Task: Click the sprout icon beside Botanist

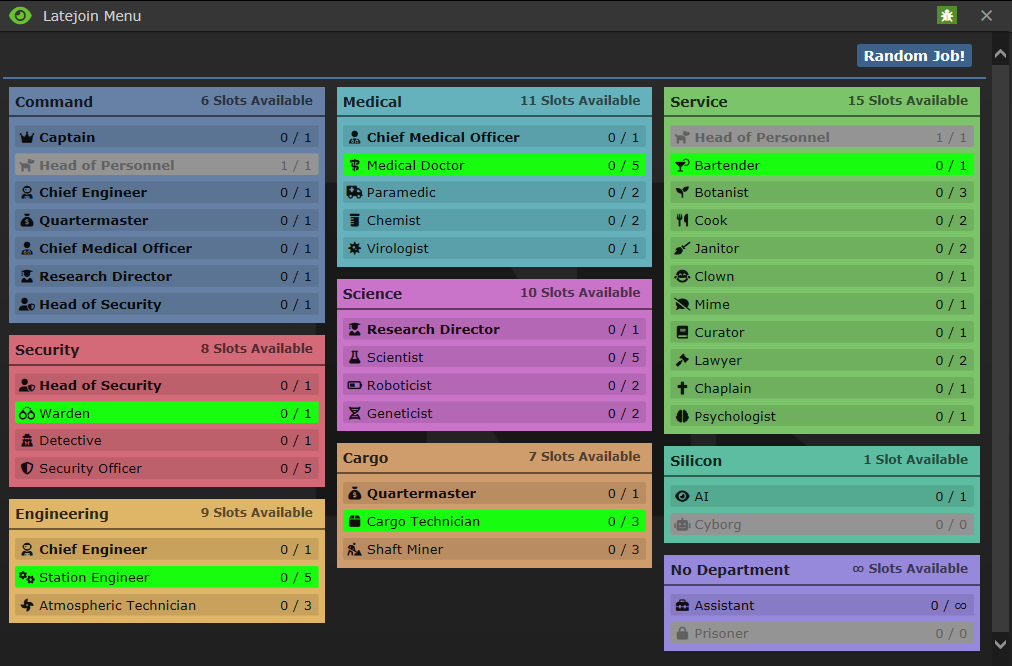Action: [x=682, y=192]
